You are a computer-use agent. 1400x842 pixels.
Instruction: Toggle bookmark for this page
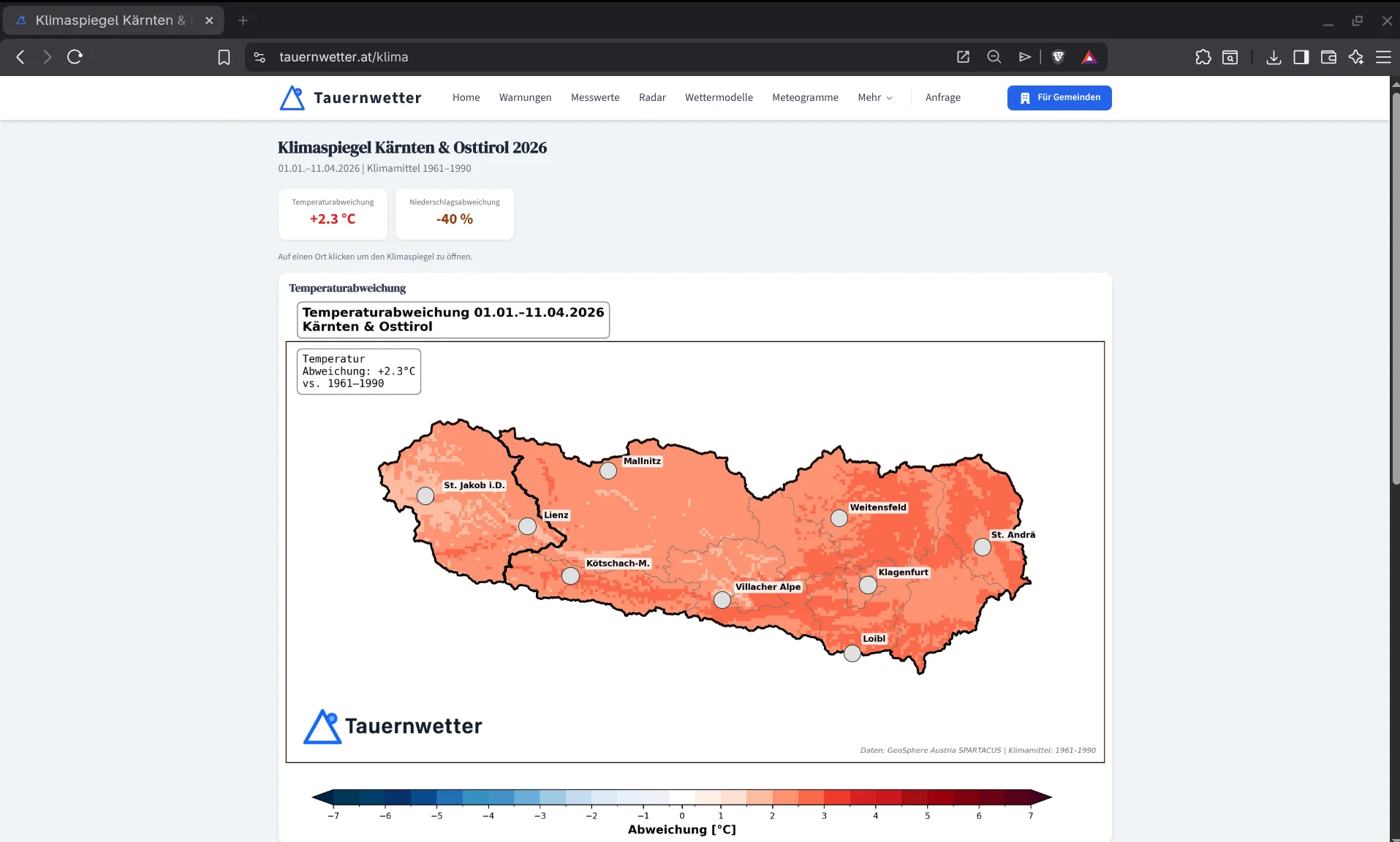tap(224, 56)
